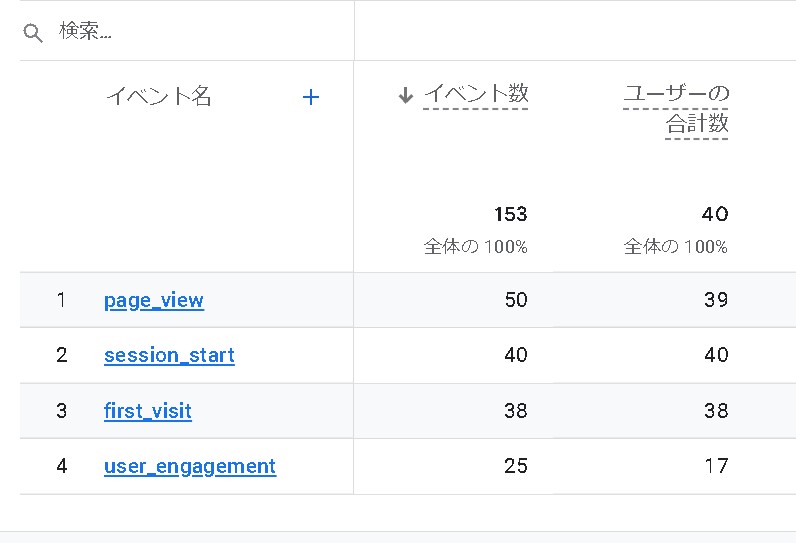Viewport: 796px width, 543px height.
Task: Select the page_view user total 39
Action: (715, 300)
